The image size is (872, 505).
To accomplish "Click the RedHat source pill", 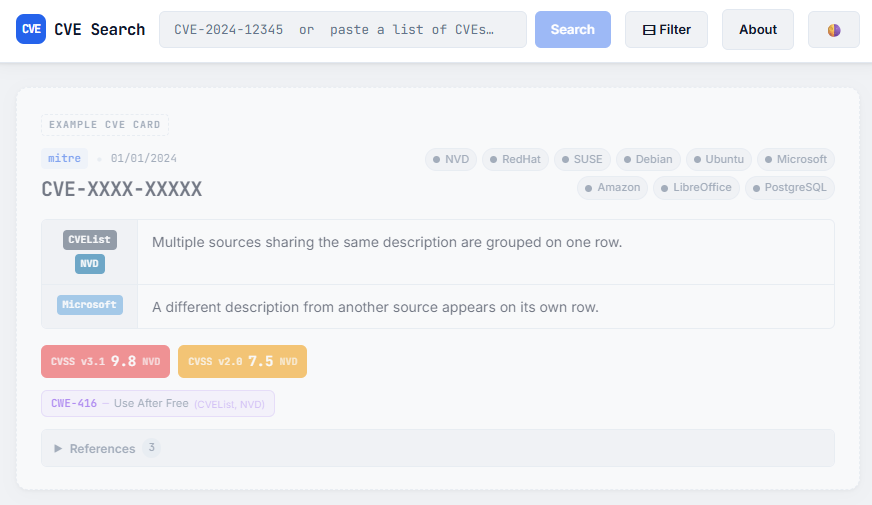I will [x=516, y=160].
